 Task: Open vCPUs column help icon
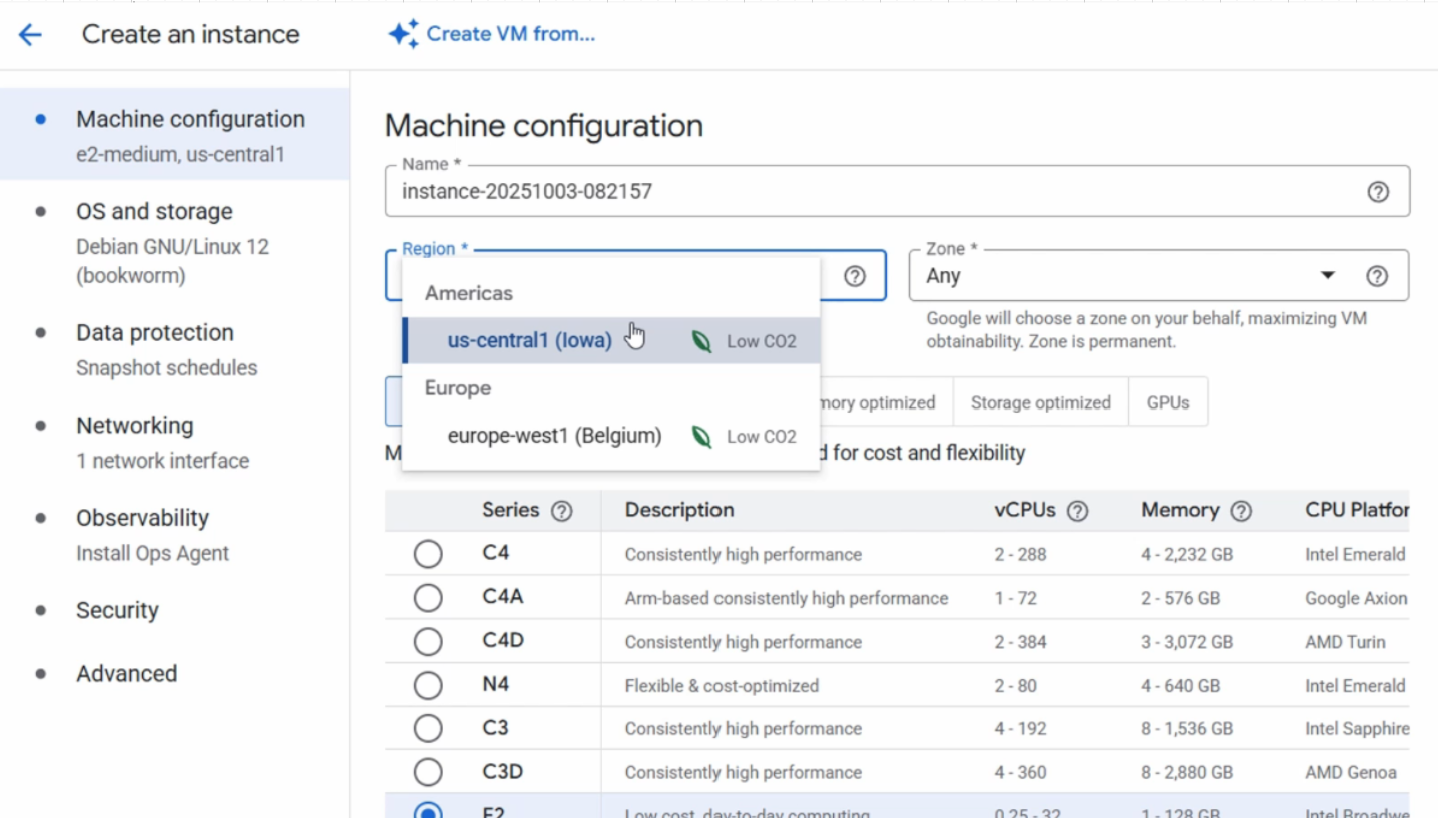tap(1077, 511)
